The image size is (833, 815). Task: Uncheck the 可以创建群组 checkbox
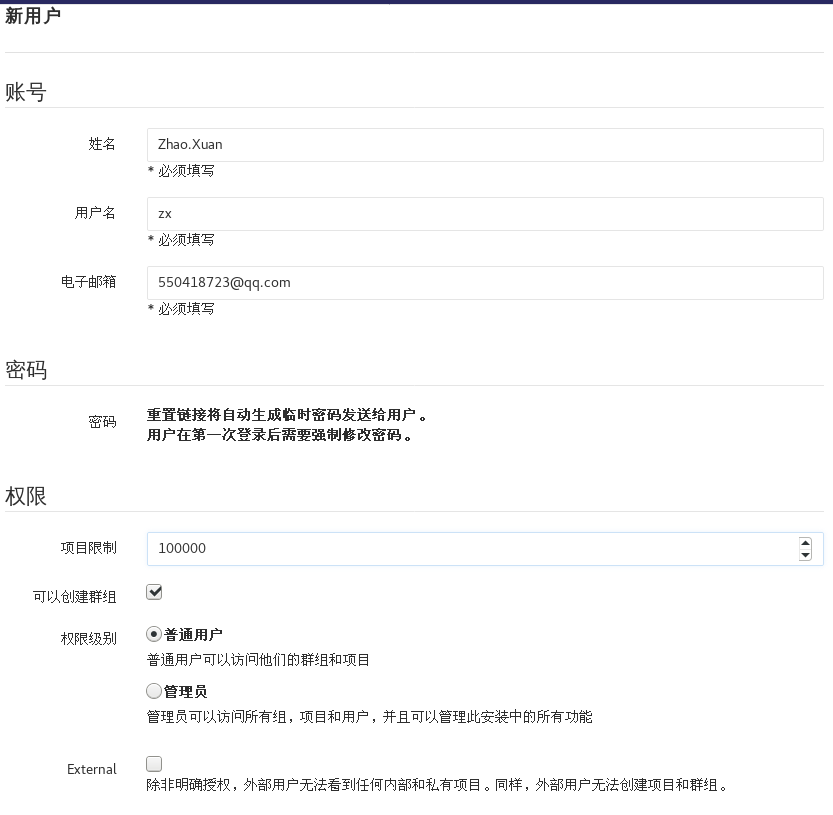click(154, 592)
